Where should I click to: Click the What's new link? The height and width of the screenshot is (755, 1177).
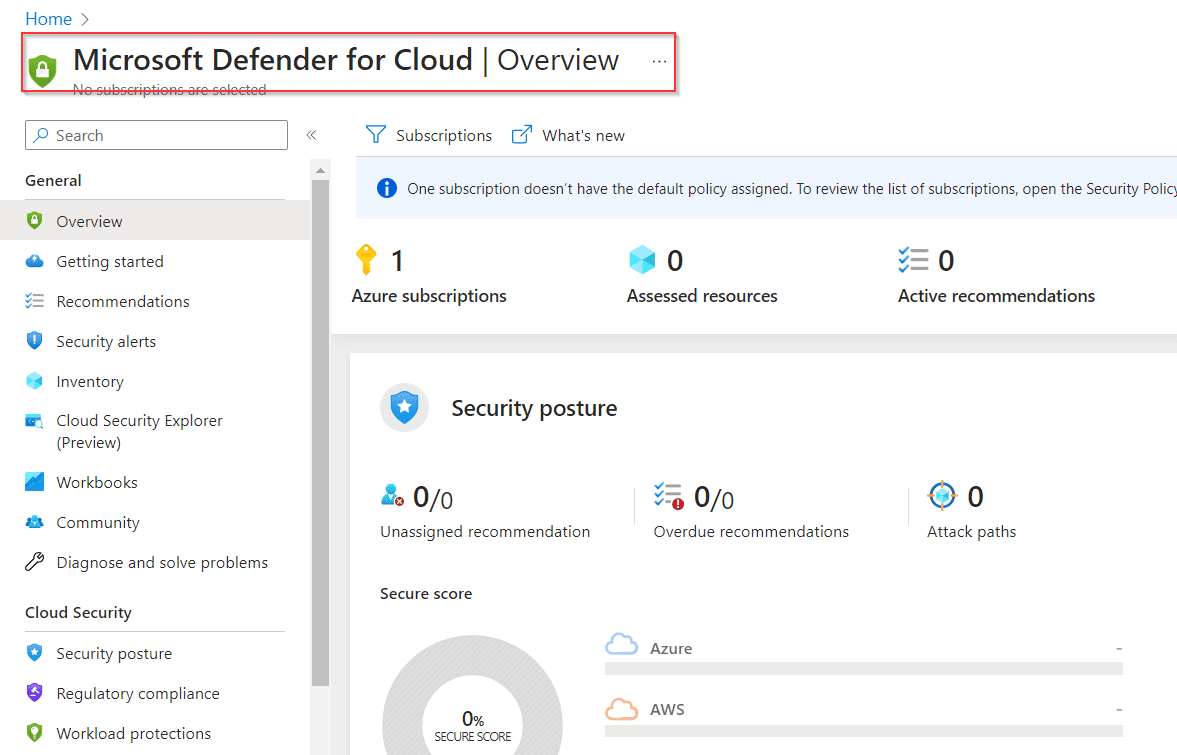click(567, 134)
